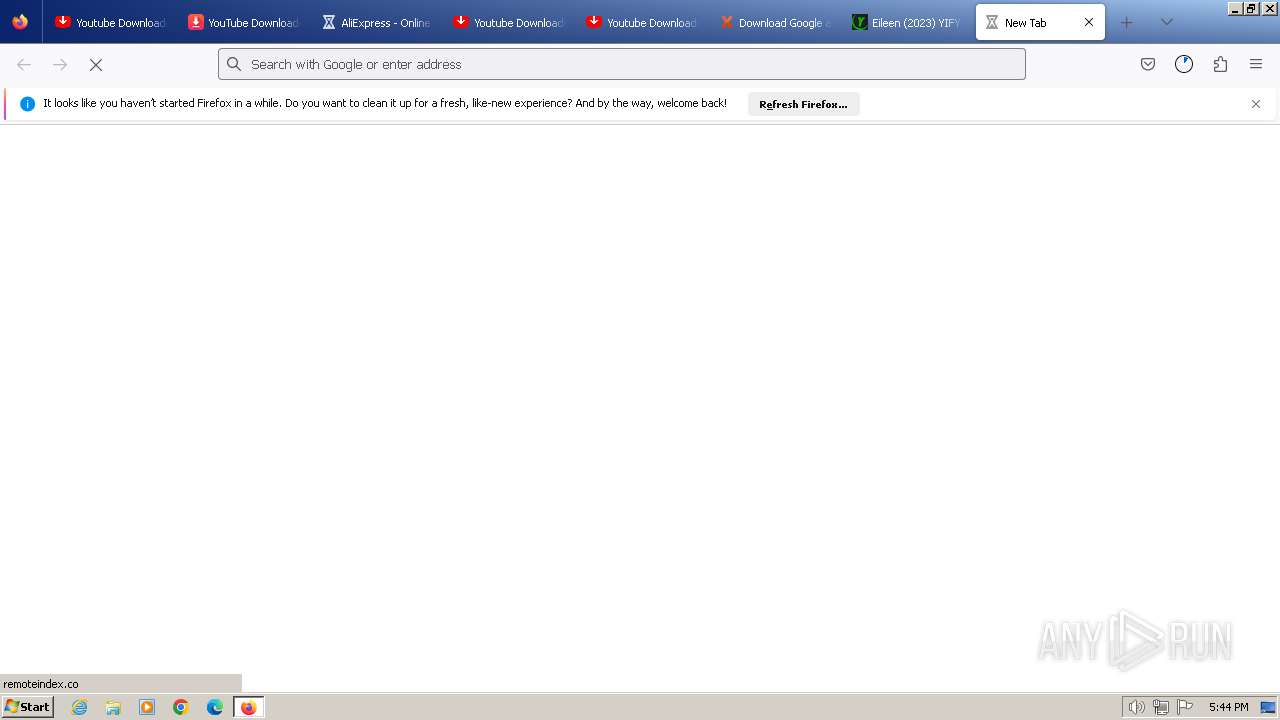Screen dimensions: 1280x720
Task: Go back to previous page
Action: coord(24,64)
